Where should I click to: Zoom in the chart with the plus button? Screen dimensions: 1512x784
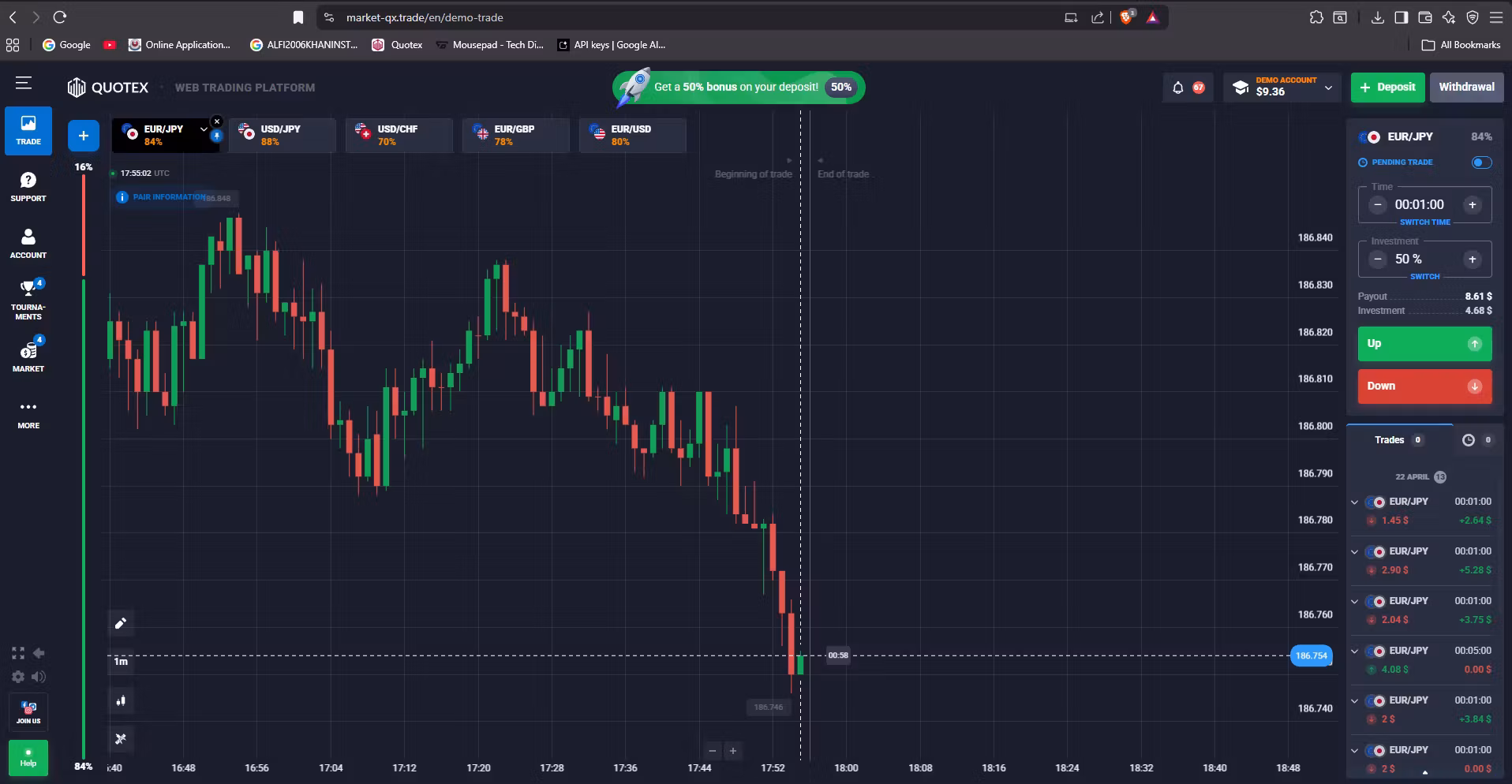(733, 751)
